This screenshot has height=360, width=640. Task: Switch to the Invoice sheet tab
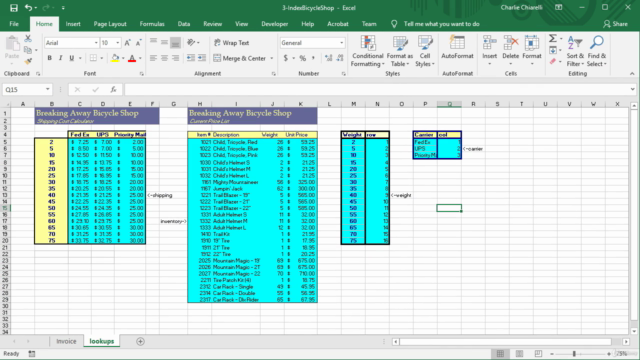(x=66, y=341)
